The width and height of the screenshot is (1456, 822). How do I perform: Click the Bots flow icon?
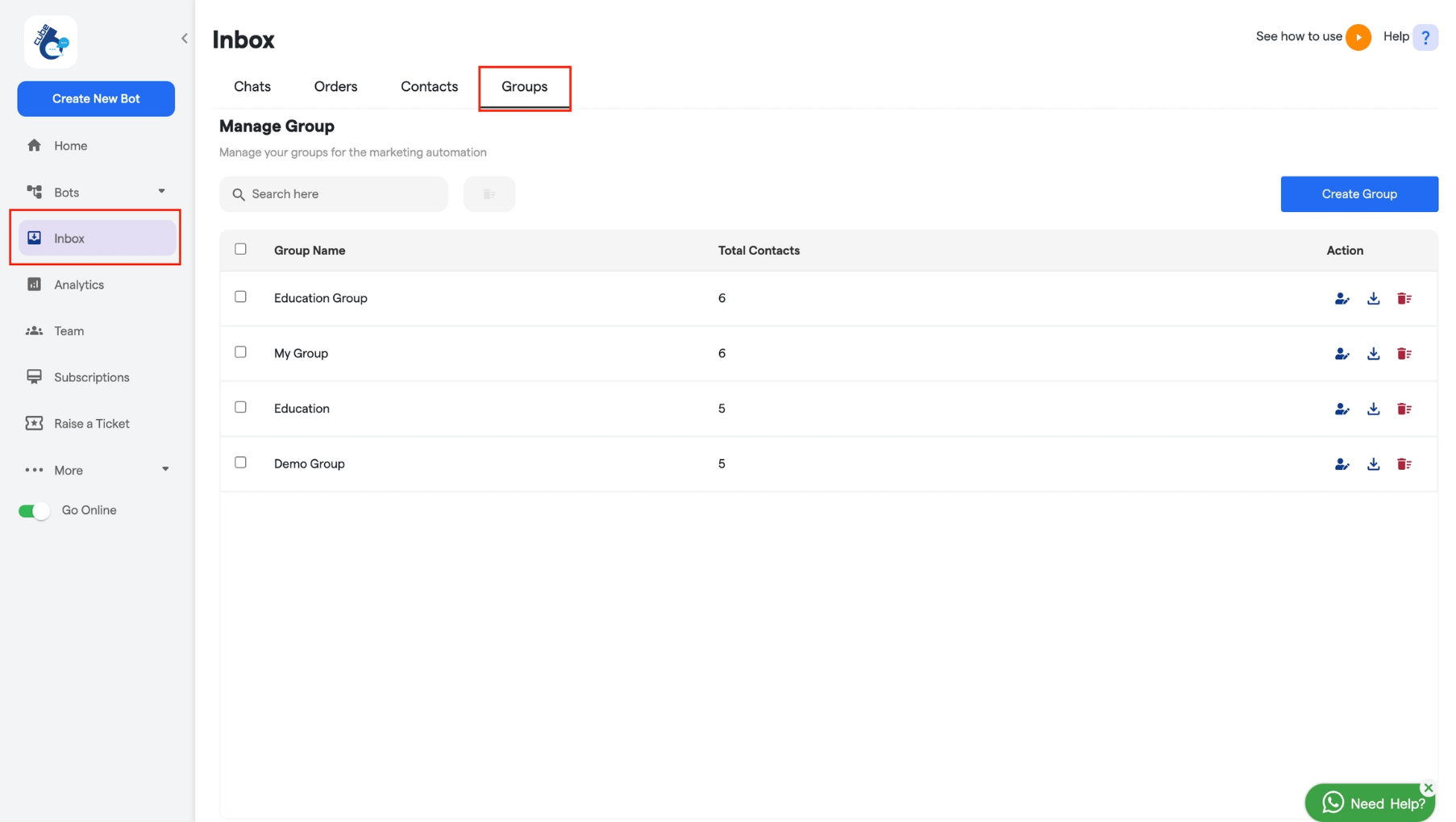34,192
